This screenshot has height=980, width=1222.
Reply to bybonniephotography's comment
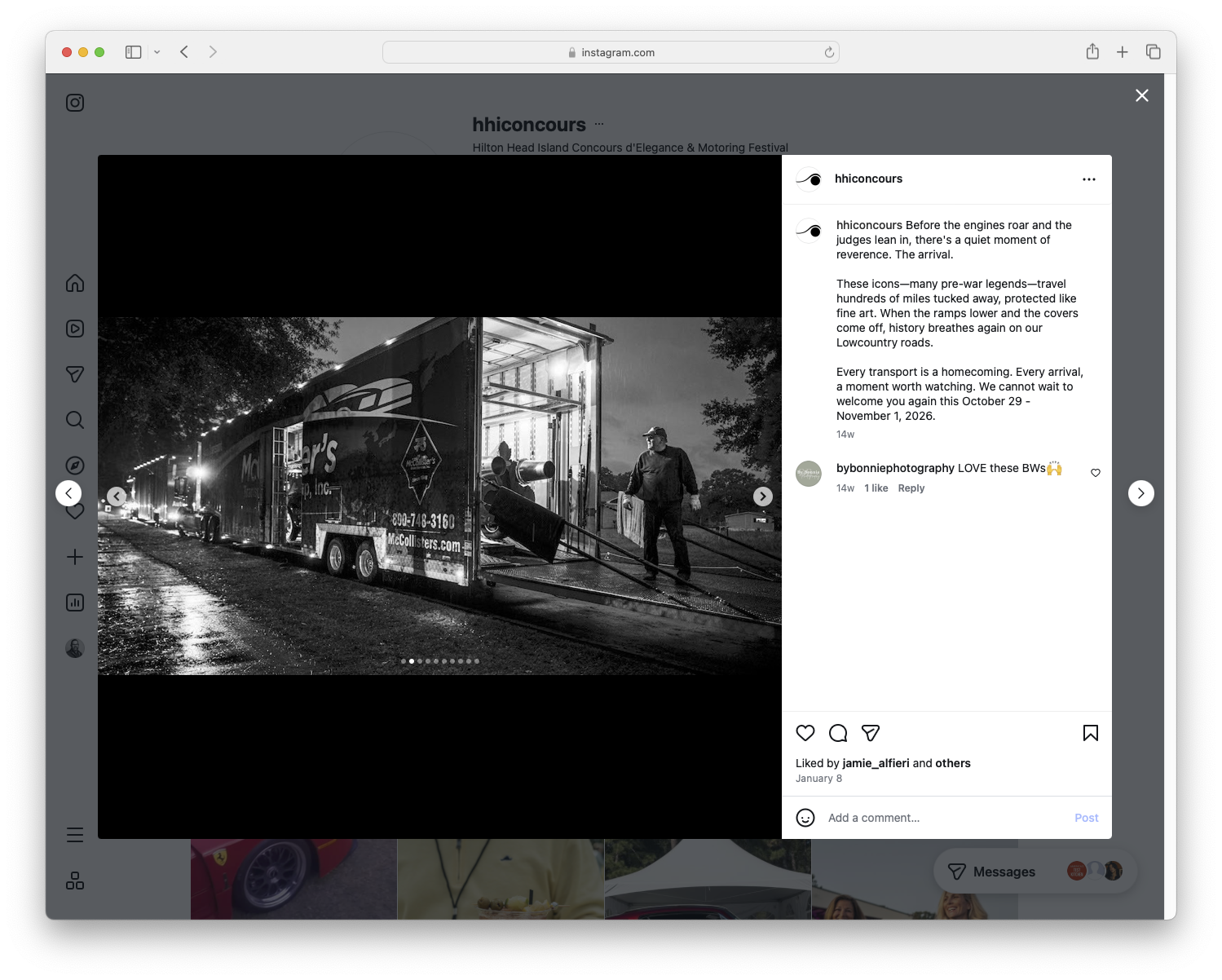(911, 488)
